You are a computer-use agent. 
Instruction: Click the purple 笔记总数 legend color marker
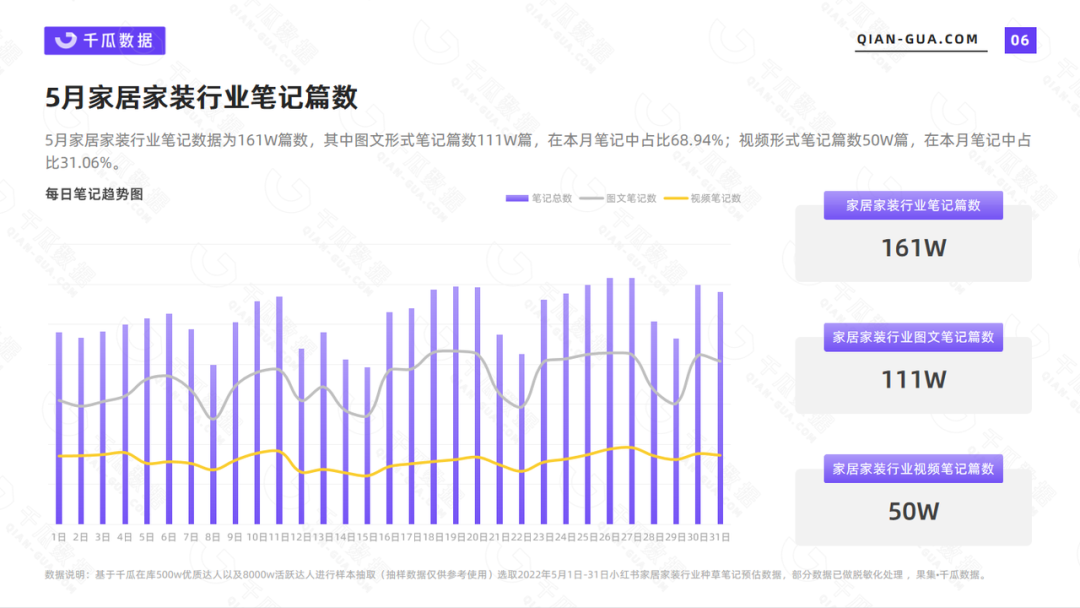pos(517,198)
